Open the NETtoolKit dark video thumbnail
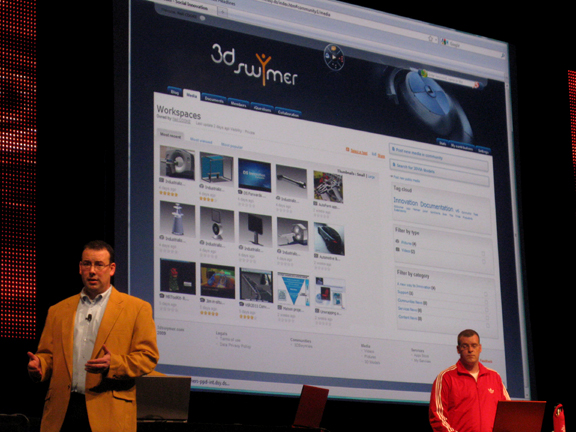The width and height of the screenshot is (576, 432). (178, 277)
